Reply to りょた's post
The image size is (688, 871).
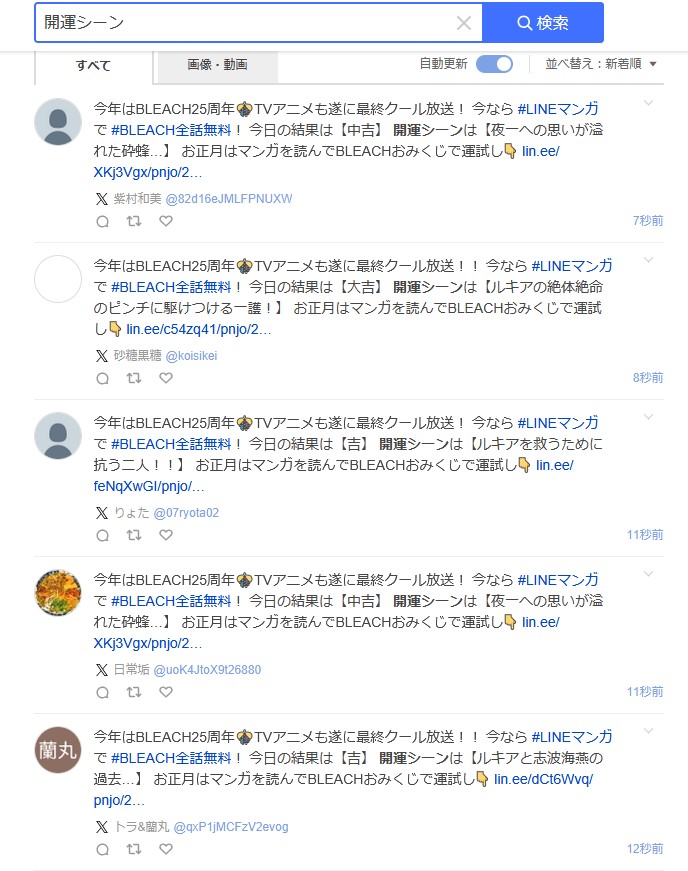(x=102, y=535)
